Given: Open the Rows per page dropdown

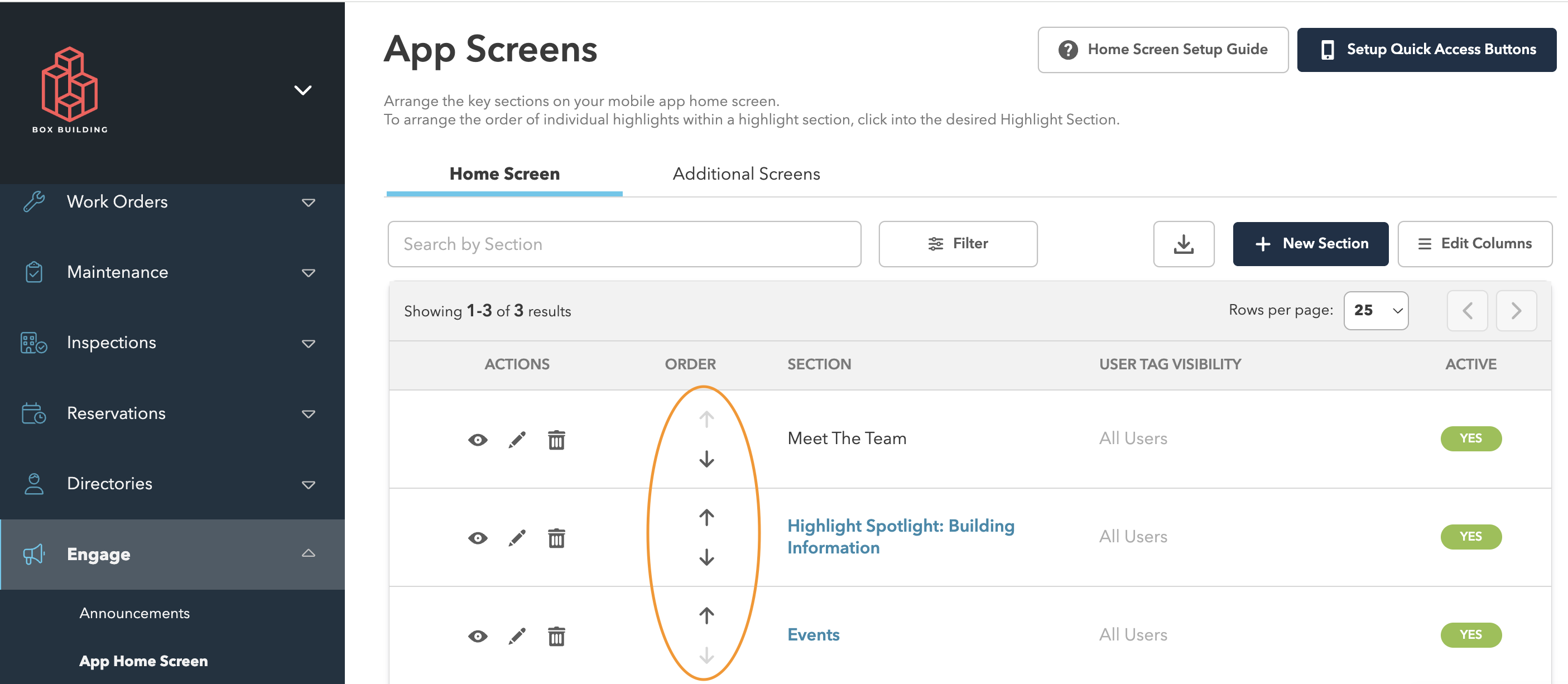Looking at the screenshot, I should pyautogui.click(x=1376, y=310).
